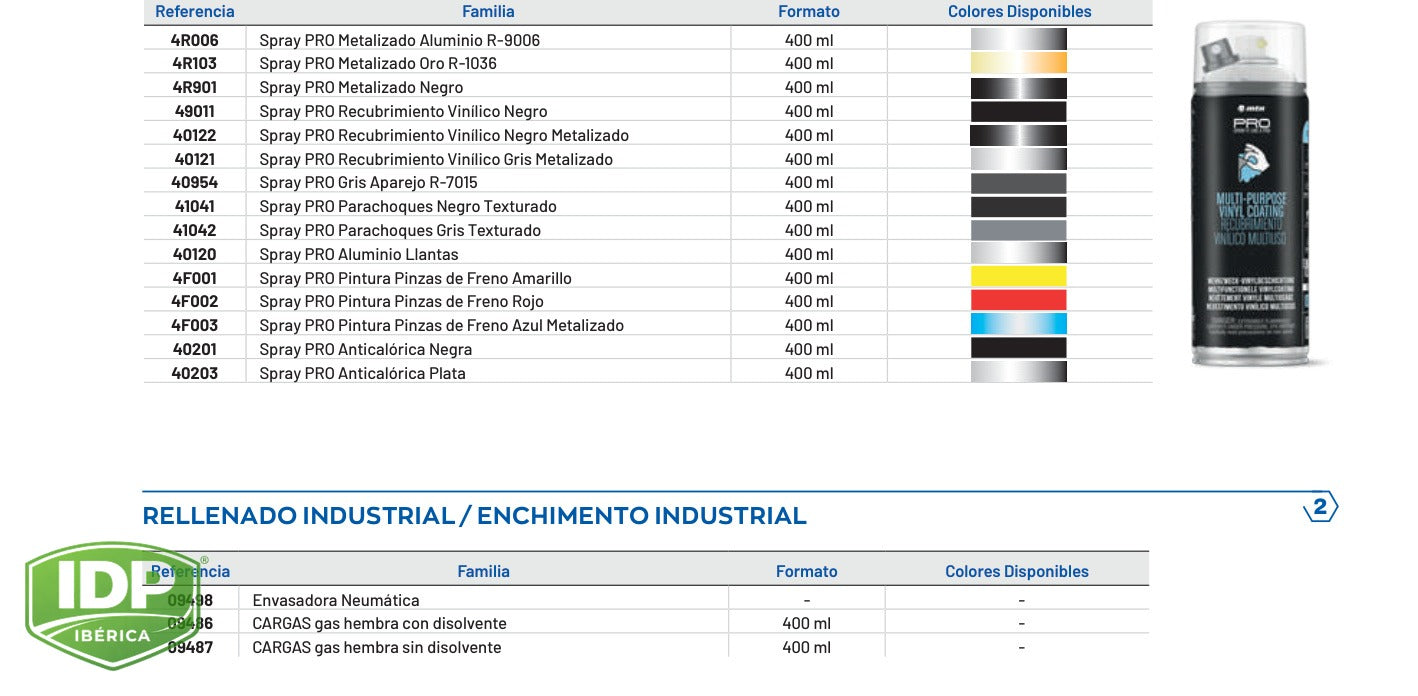Viewport: 1418px width, 696px height.
Task: Click the page number 2 badge
Action: (1320, 508)
